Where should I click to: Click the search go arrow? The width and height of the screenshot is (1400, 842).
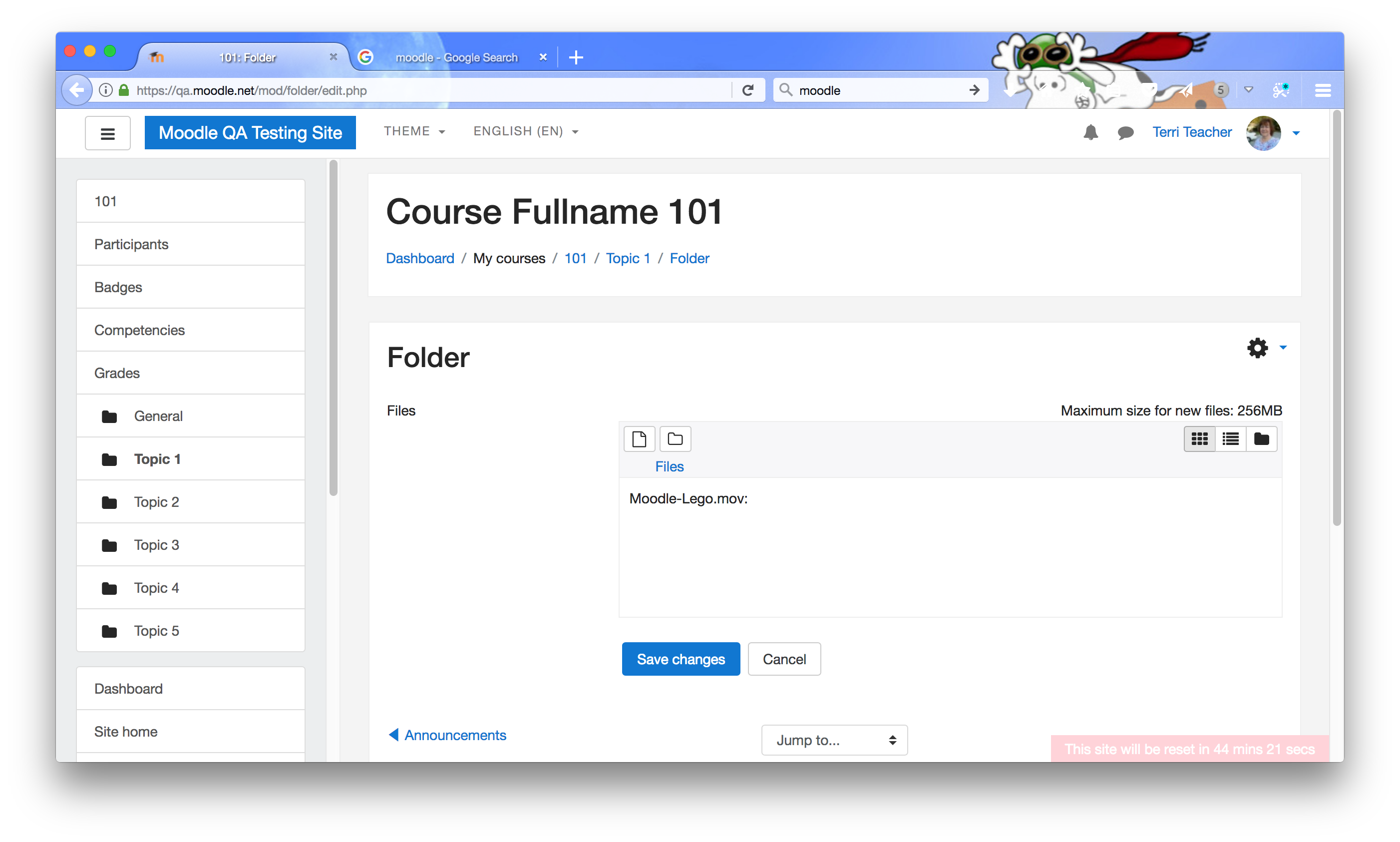[x=974, y=90]
